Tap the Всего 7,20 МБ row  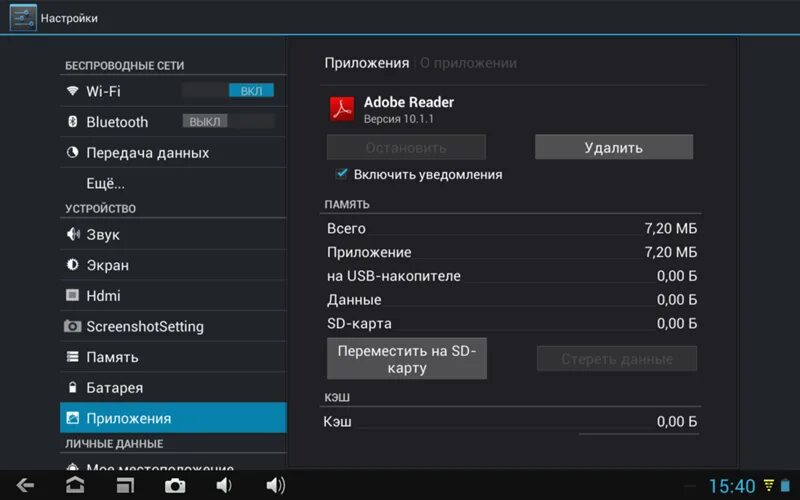pos(512,228)
